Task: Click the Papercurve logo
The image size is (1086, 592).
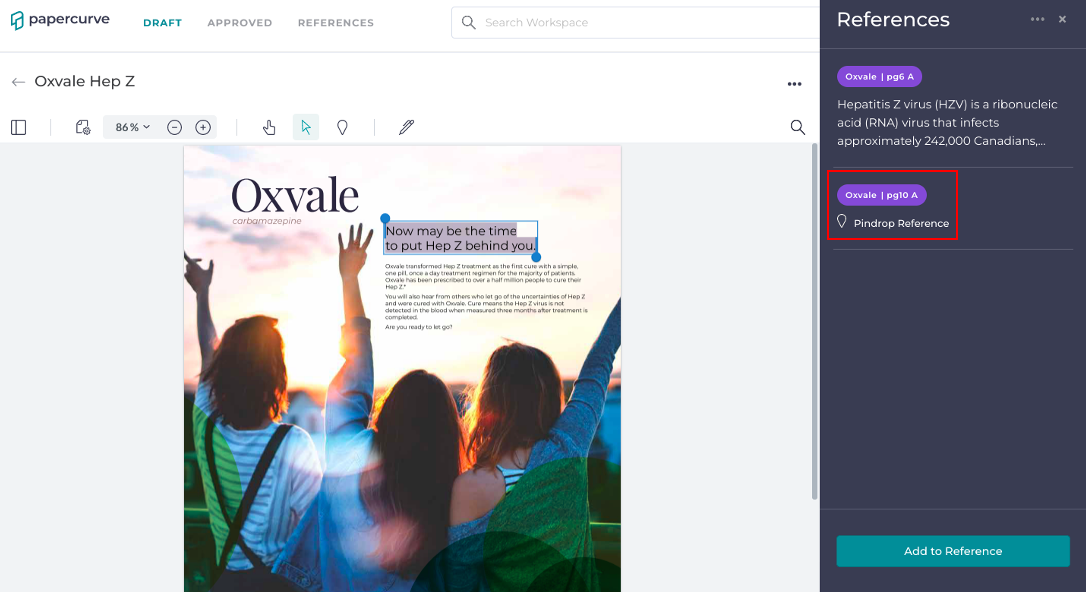Action: pos(60,20)
